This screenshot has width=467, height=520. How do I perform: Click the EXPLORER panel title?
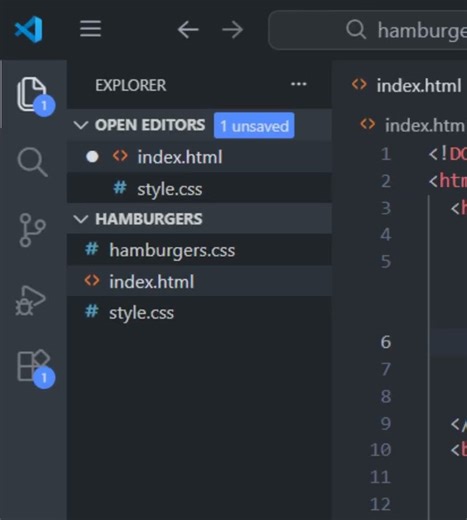[x=130, y=85]
